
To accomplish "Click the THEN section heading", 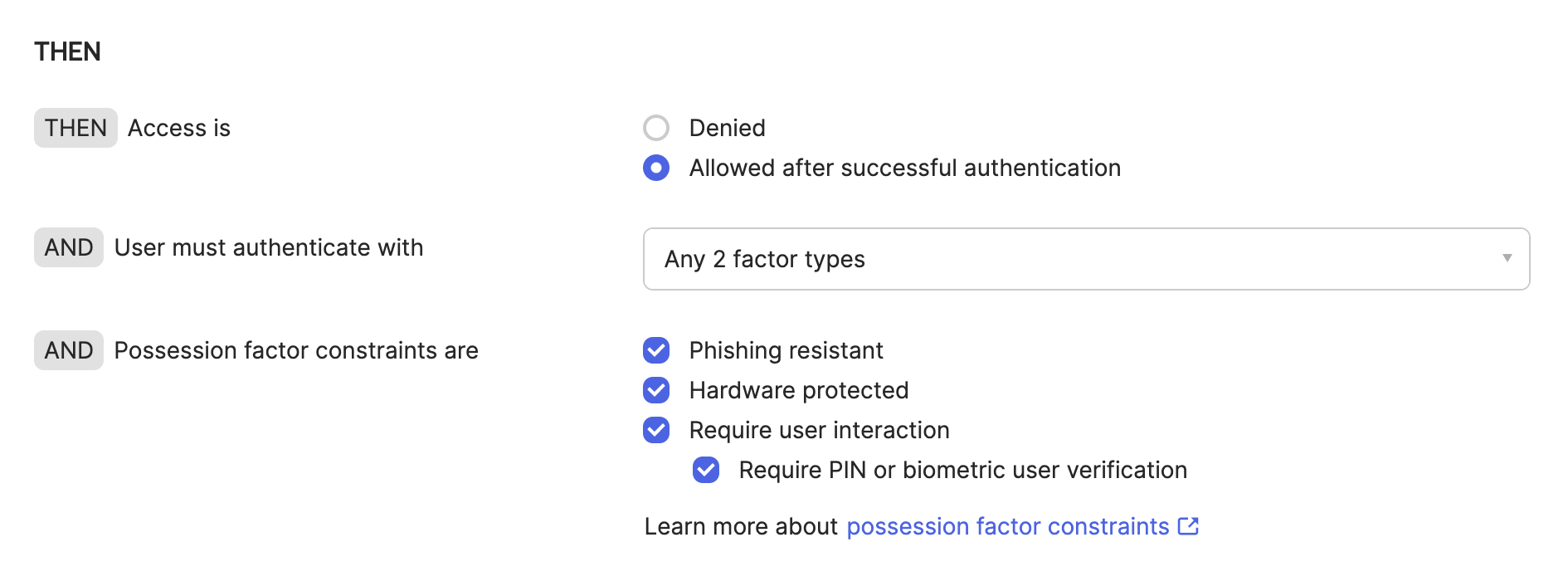I will [x=67, y=51].
